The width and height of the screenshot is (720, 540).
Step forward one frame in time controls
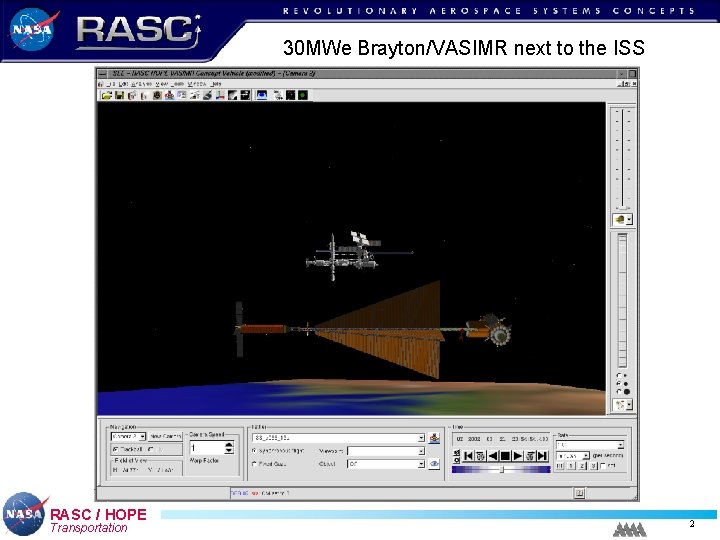[x=530, y=456]
